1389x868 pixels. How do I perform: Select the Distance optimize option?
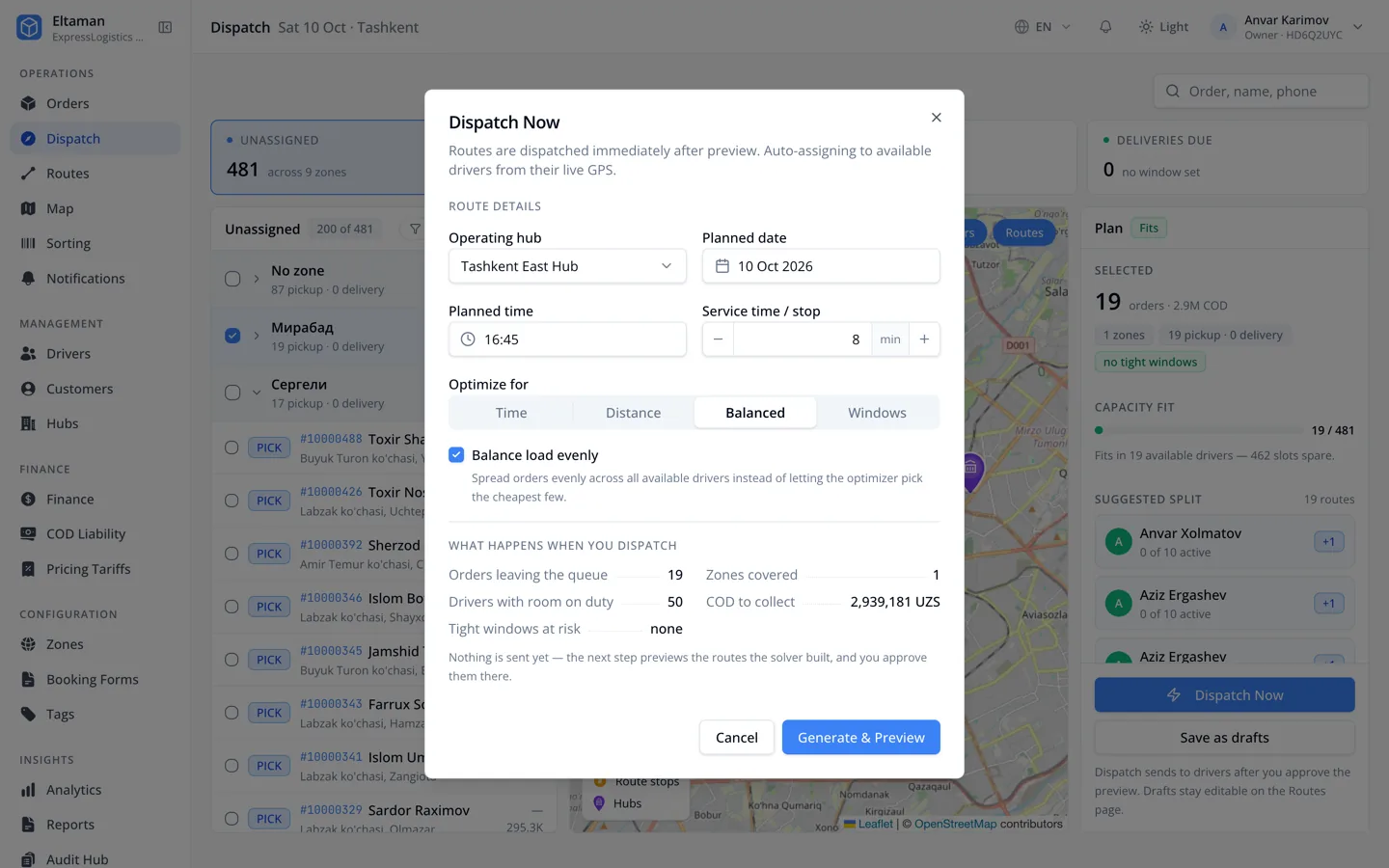coord(633,413)
